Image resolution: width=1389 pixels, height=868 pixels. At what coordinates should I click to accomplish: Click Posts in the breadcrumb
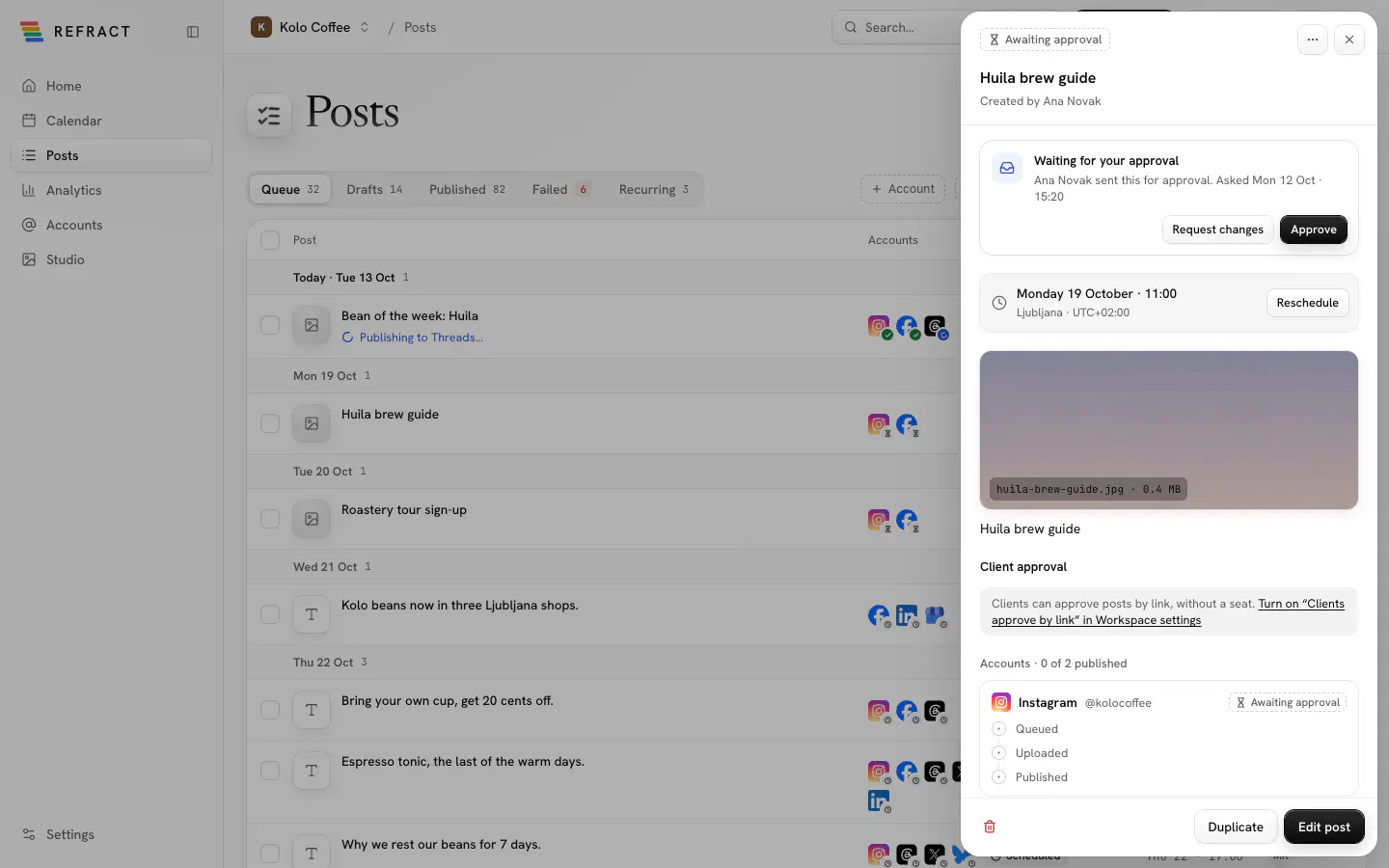pyautogui.click(x=420, y=27)
